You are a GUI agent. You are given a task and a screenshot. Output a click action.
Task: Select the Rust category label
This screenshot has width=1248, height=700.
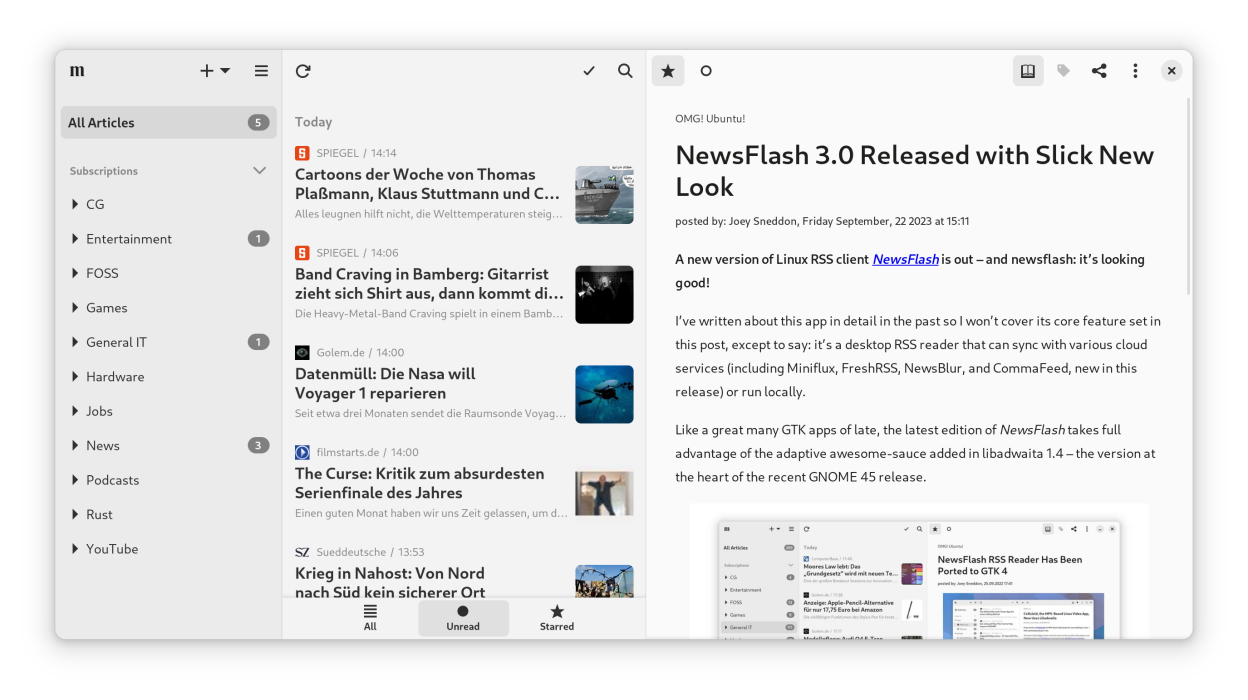tap(99, 514)
